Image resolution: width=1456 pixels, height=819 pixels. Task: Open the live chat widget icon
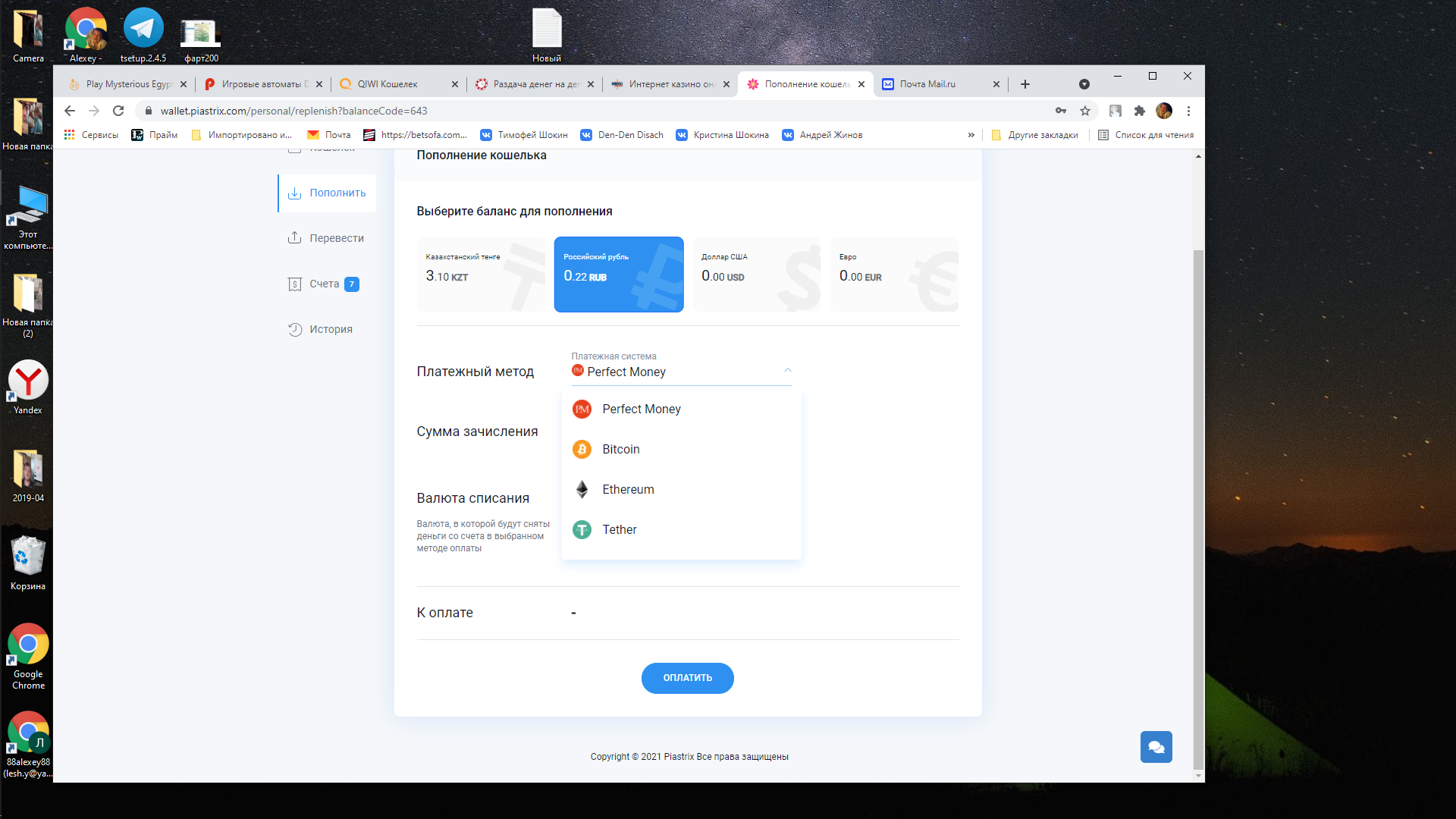click(x=1156, y=747)
